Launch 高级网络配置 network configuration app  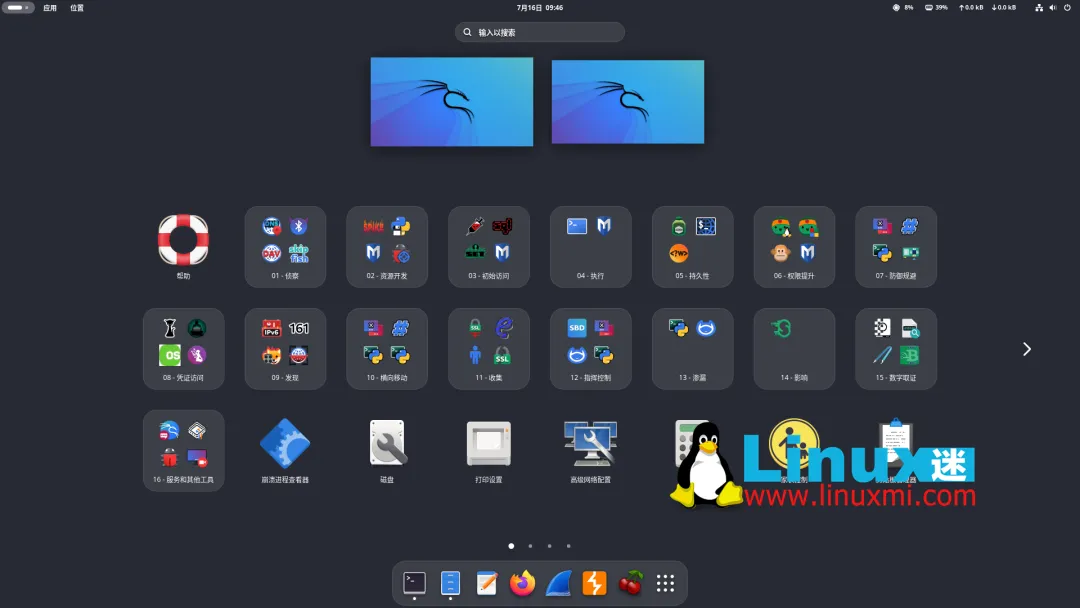coord(590,450)
